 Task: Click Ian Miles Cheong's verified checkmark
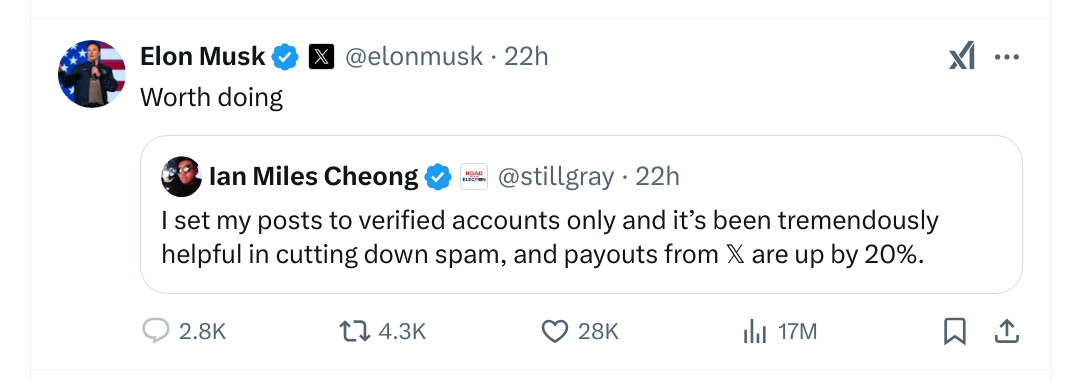(438, 177)
